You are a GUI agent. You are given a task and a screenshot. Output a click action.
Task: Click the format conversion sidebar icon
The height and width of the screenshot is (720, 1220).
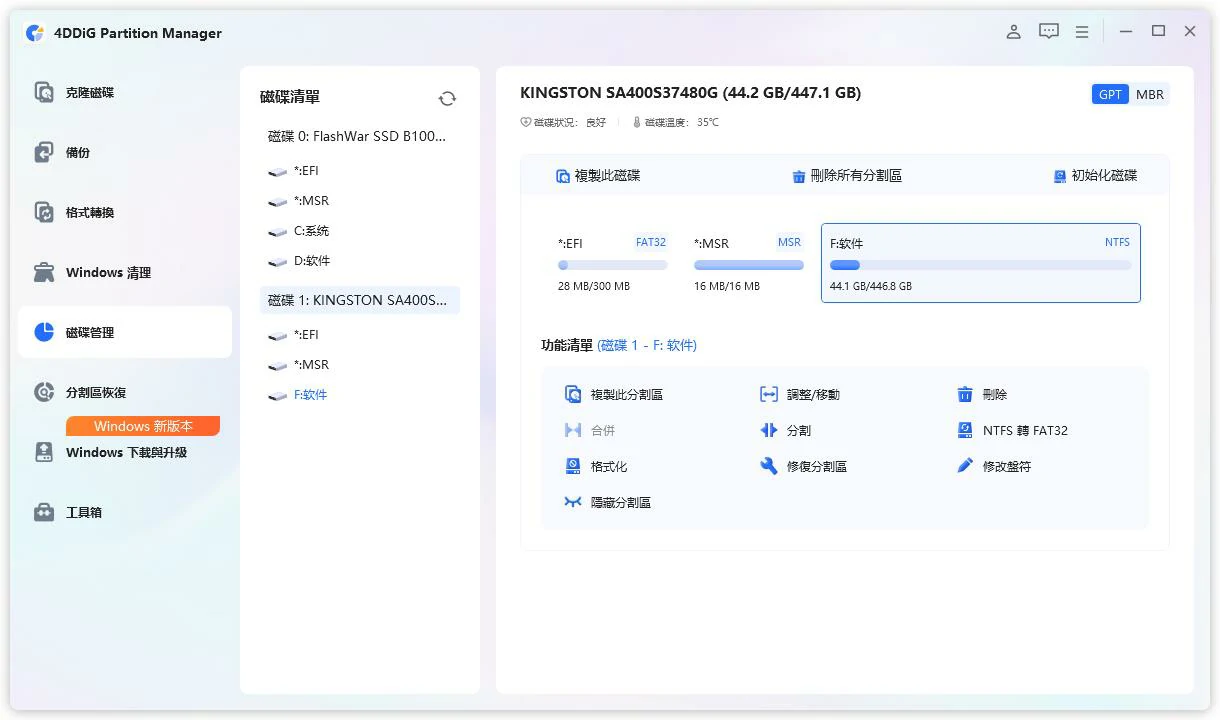(x=44, y=212)
